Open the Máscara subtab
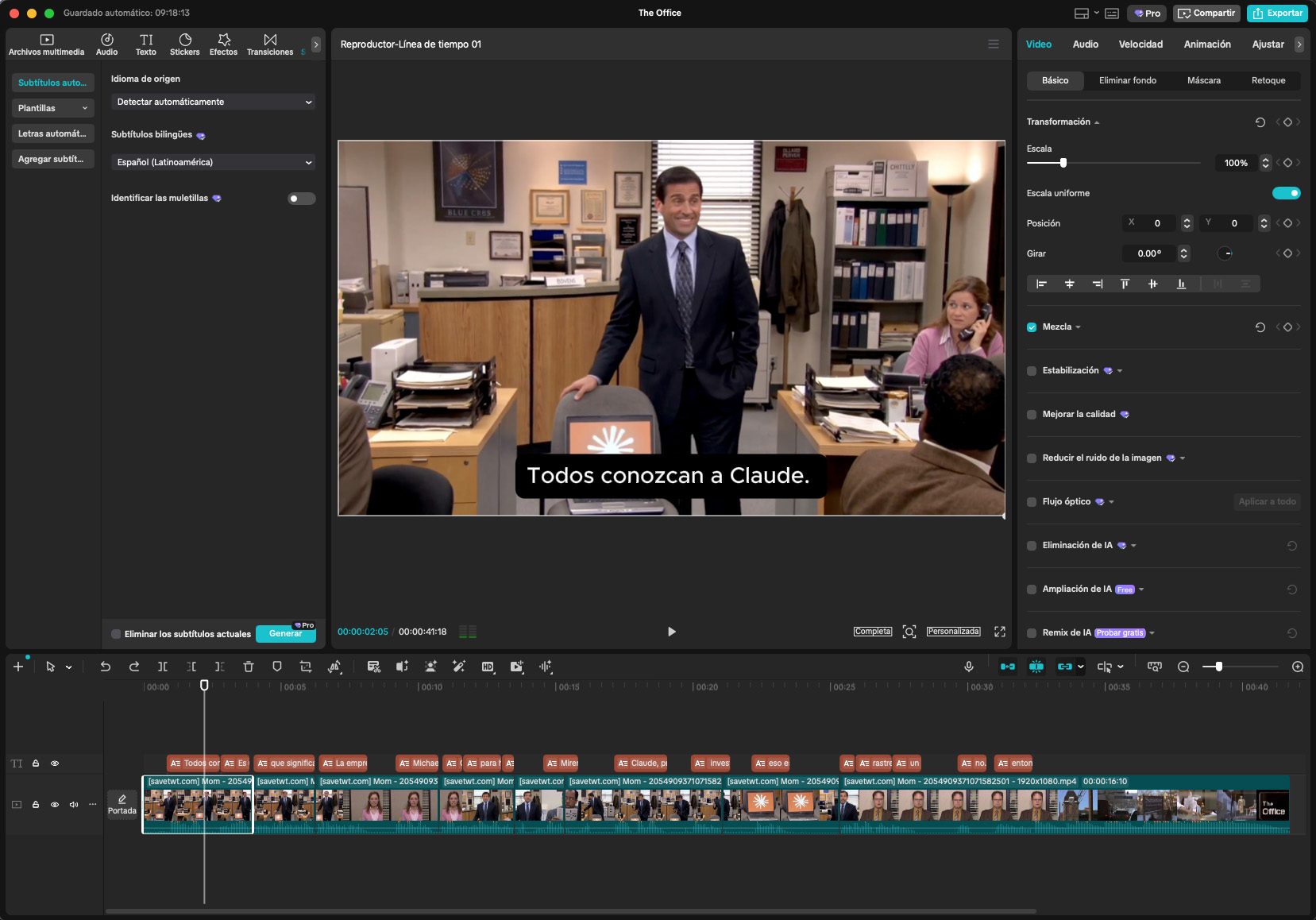 point(1204,80)
